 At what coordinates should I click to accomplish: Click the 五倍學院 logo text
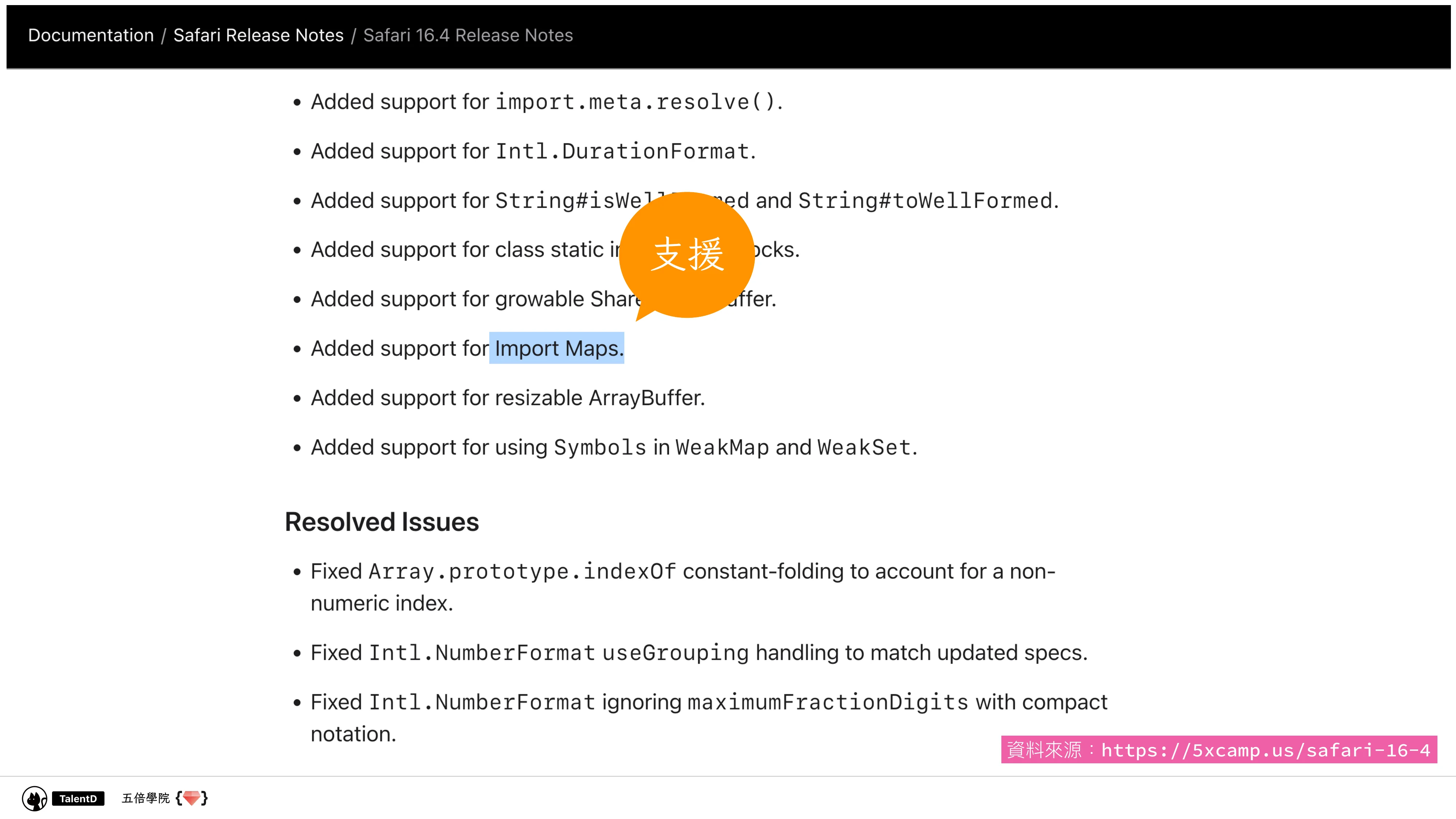click(x=145, y=798)
